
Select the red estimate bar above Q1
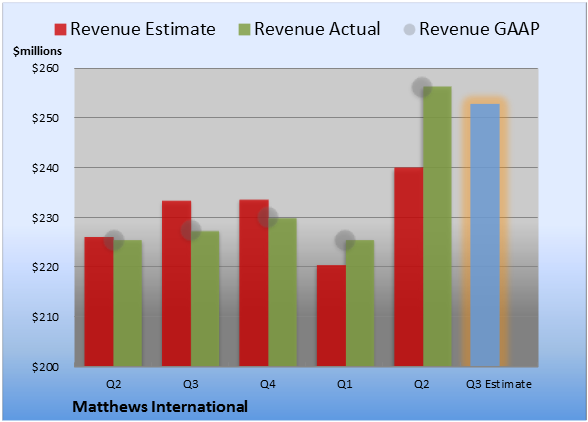pos(331,315)
